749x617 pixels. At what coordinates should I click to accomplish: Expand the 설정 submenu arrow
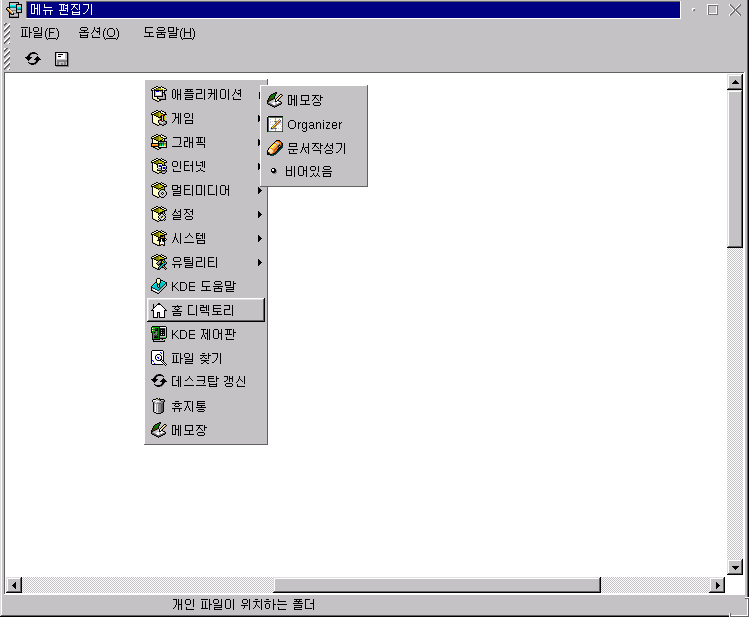coord(259,214)
